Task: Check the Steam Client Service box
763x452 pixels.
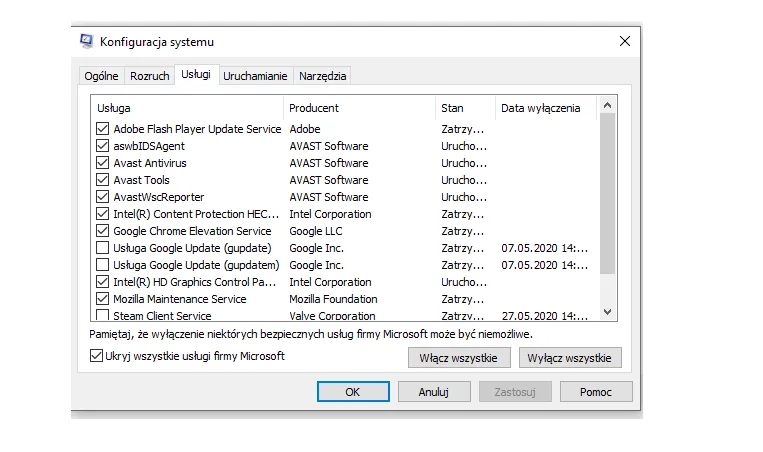Action: point(102,316)
